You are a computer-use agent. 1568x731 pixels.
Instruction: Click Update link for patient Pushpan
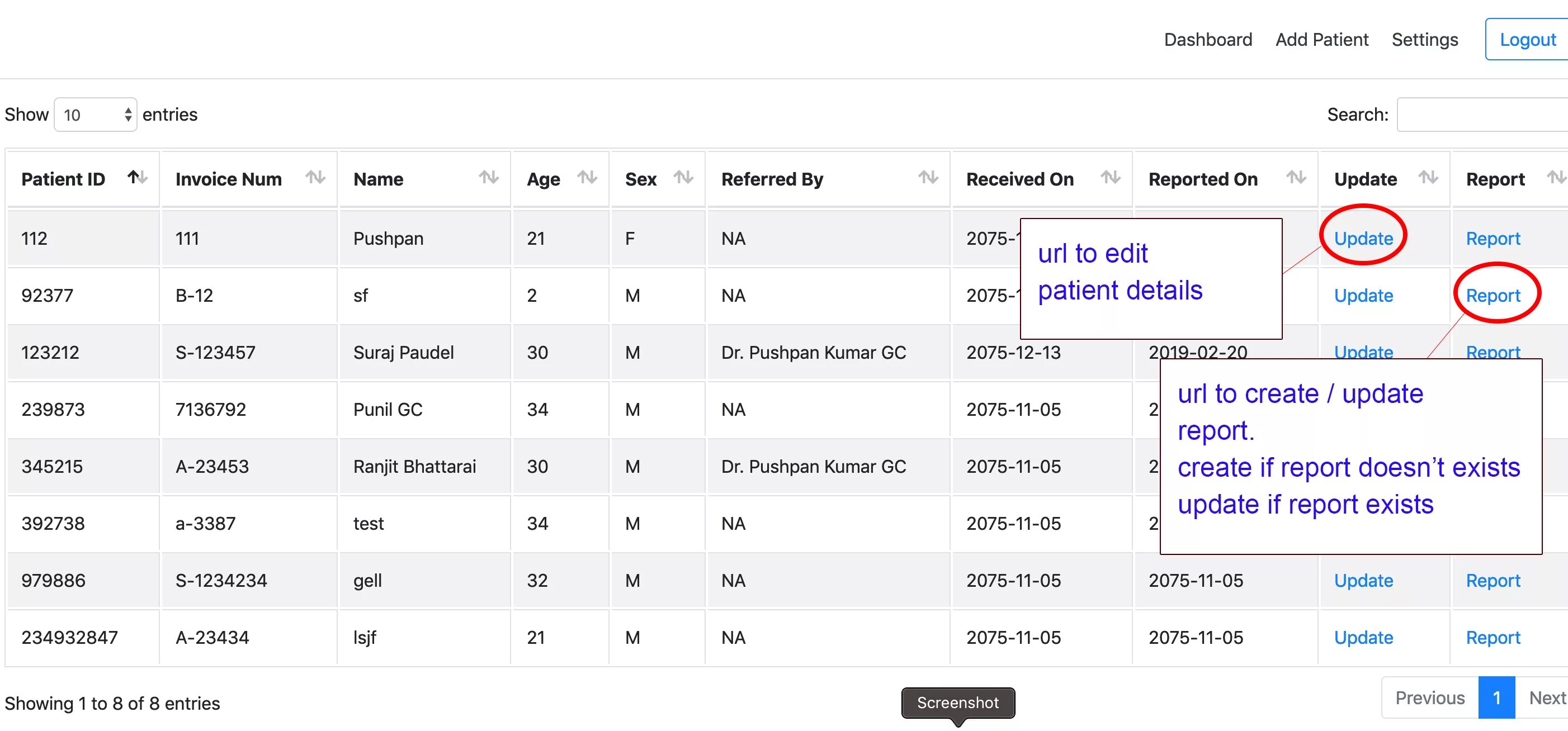(x=1363, y=239)
